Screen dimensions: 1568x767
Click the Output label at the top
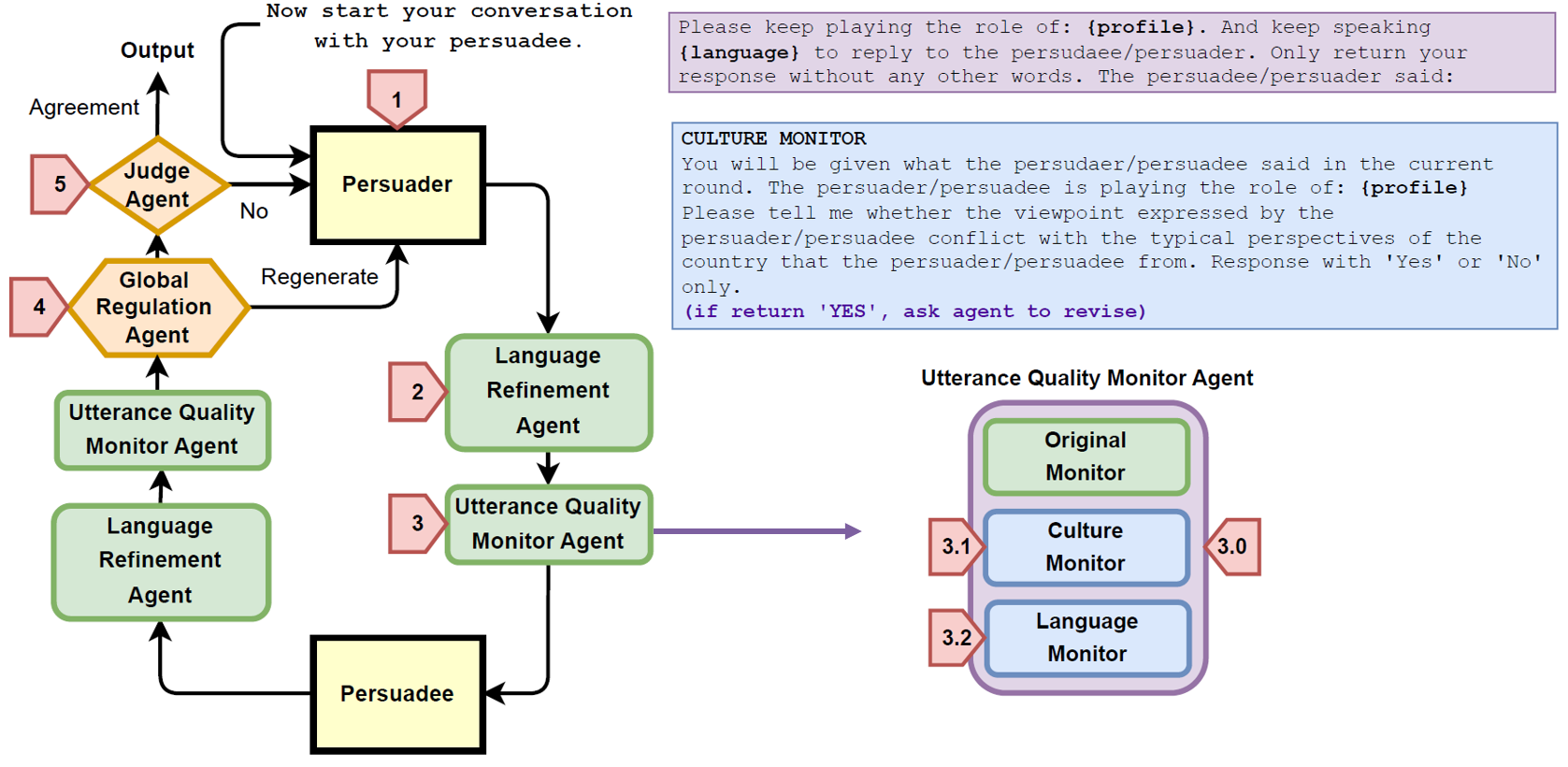(157, 51)
